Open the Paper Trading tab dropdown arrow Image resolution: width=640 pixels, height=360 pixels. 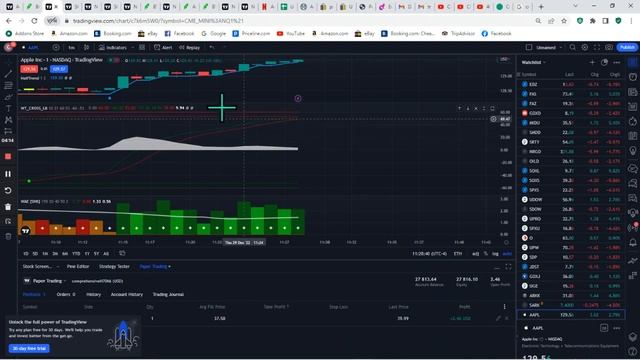click(x=170, y=267)
